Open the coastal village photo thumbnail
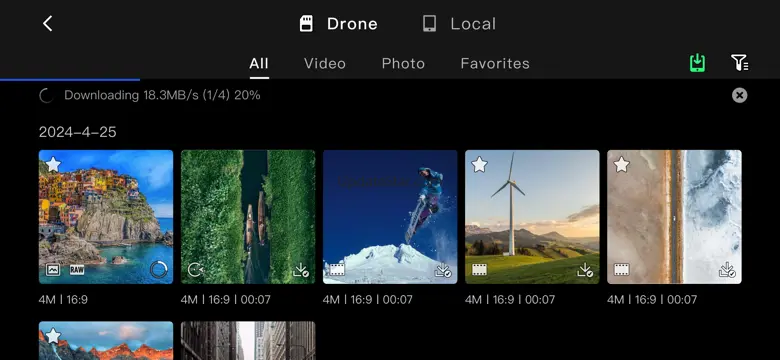 click(106, 217)
